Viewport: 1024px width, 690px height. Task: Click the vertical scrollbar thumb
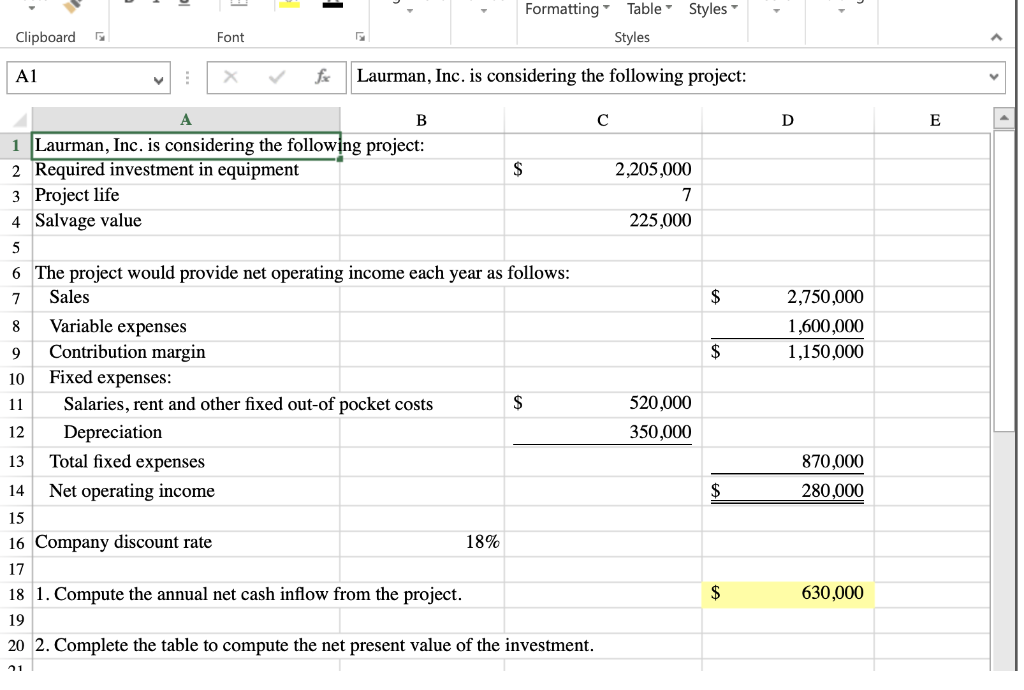pyautogui.click(x=1004, y=281)
